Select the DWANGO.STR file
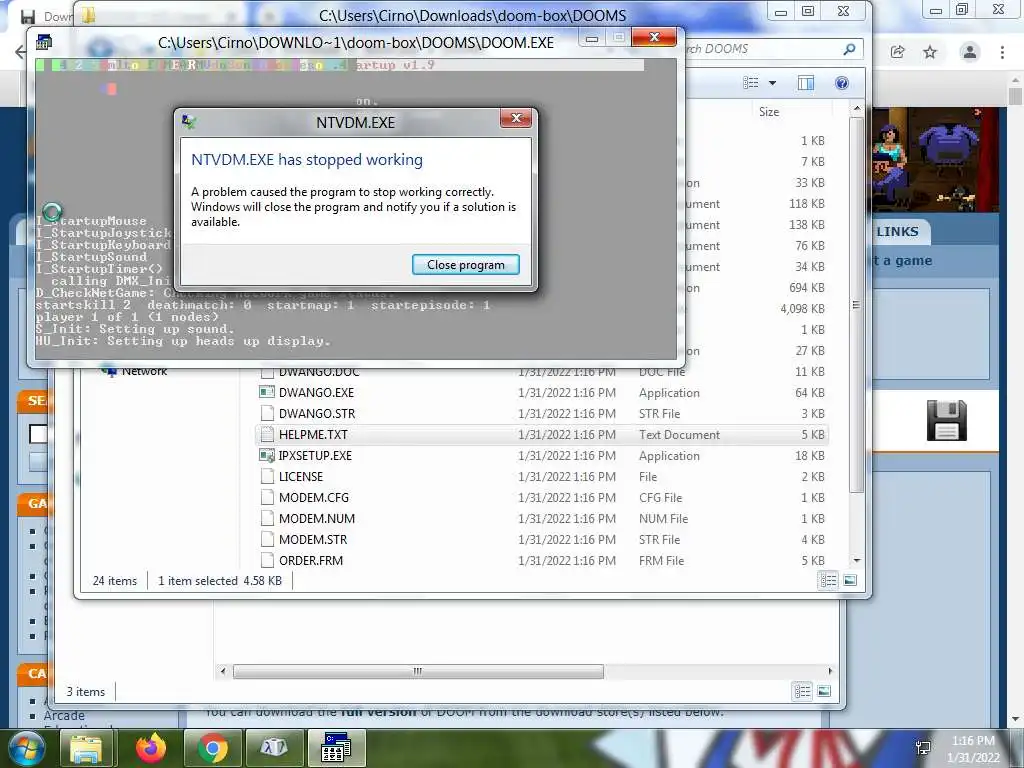This screenshot has width=1024, height=768. click(317, 413)
